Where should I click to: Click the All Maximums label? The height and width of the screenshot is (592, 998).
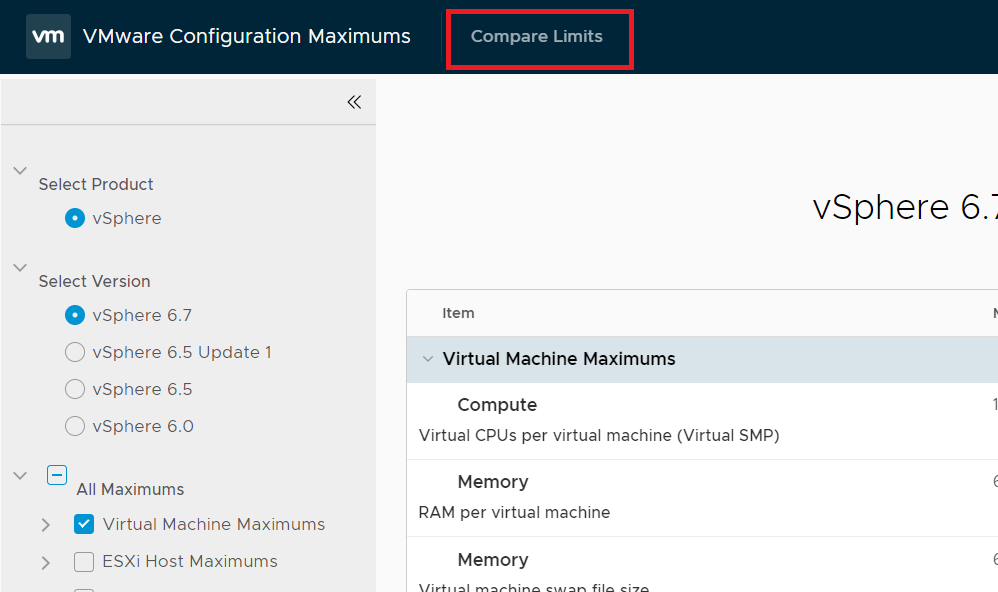click(x=130, y=490)
